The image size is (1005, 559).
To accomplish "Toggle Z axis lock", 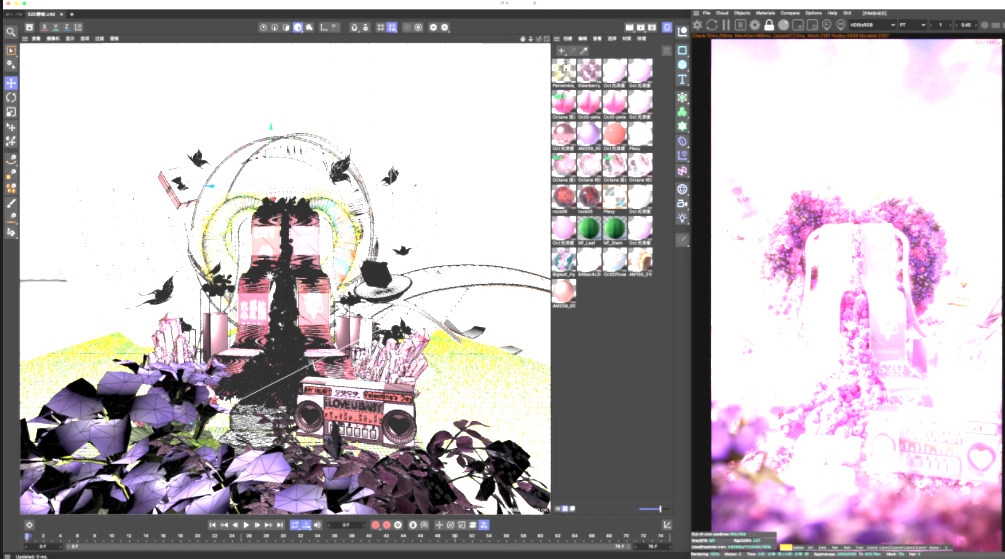I will pos(67,27).
